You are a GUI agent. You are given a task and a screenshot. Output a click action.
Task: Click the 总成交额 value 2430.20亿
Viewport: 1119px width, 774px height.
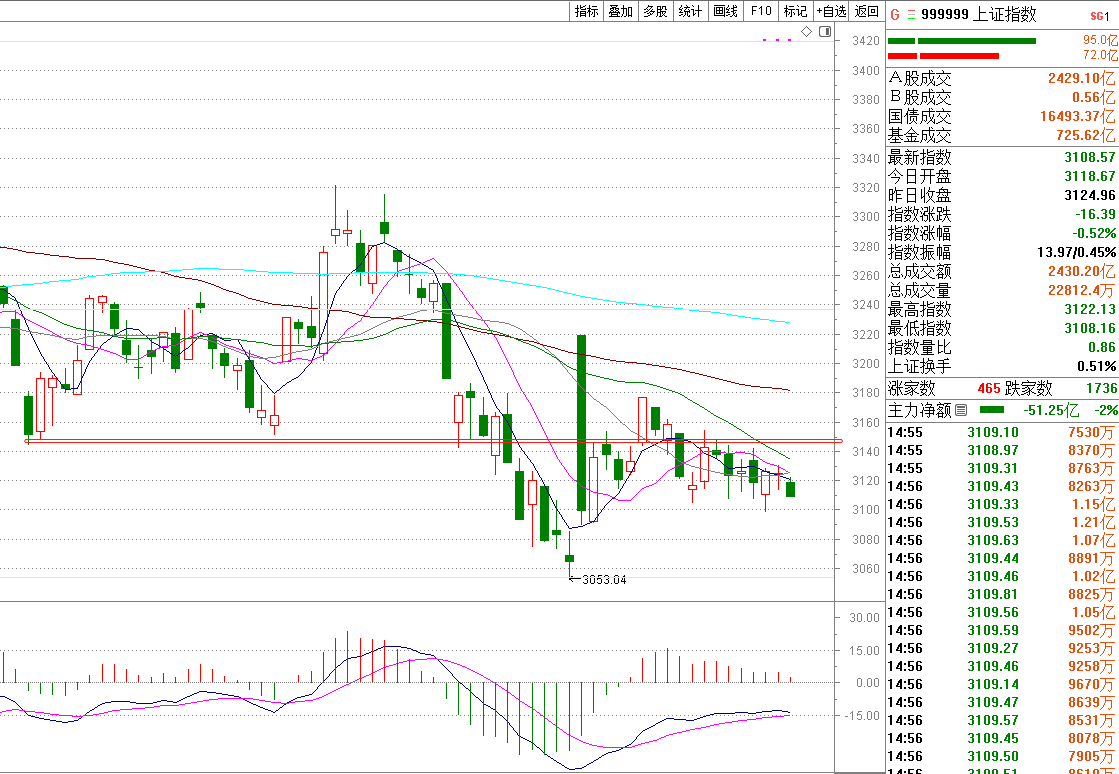pyautogui.click(x=1080, y=271)
